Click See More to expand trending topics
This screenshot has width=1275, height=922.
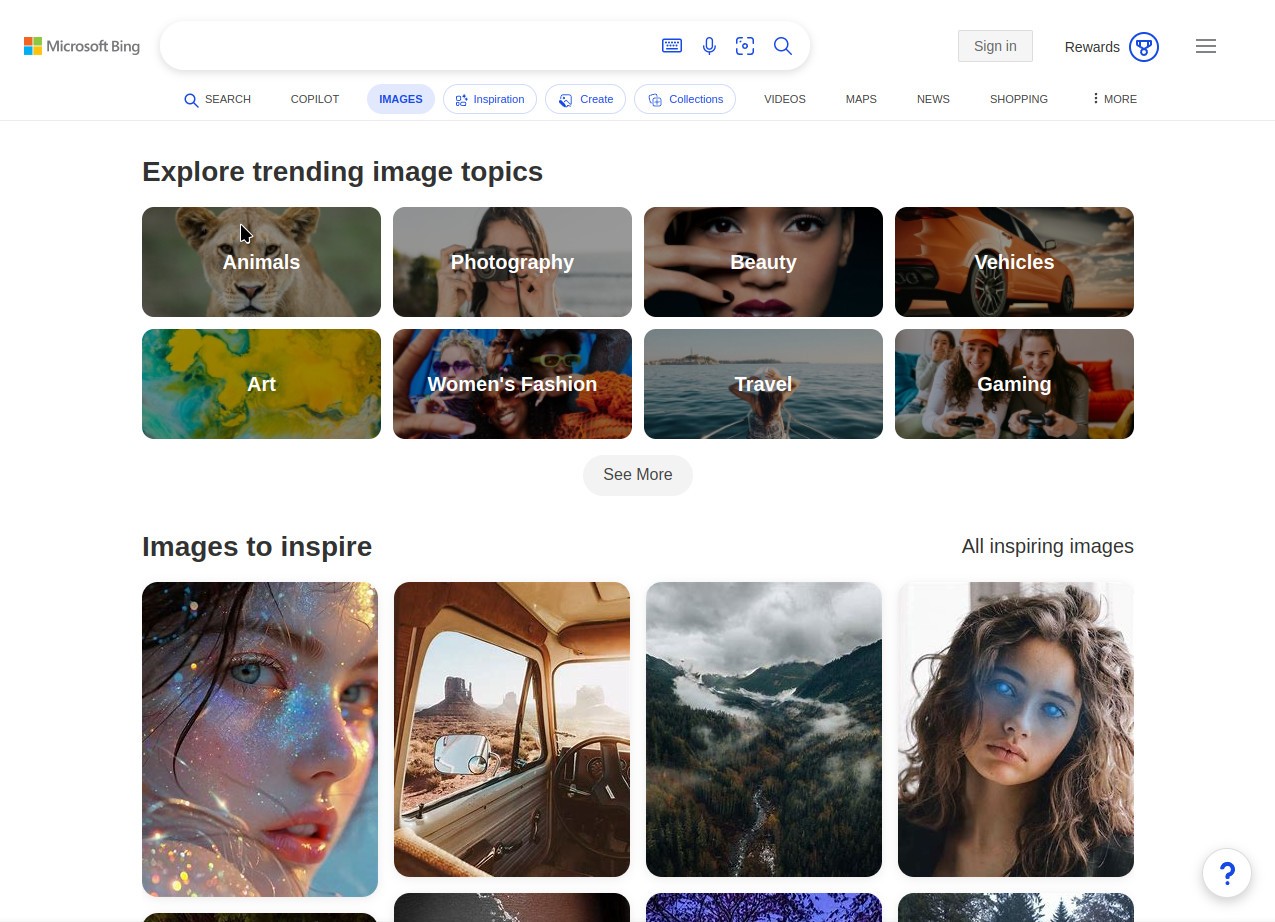[x=637, y=475]
